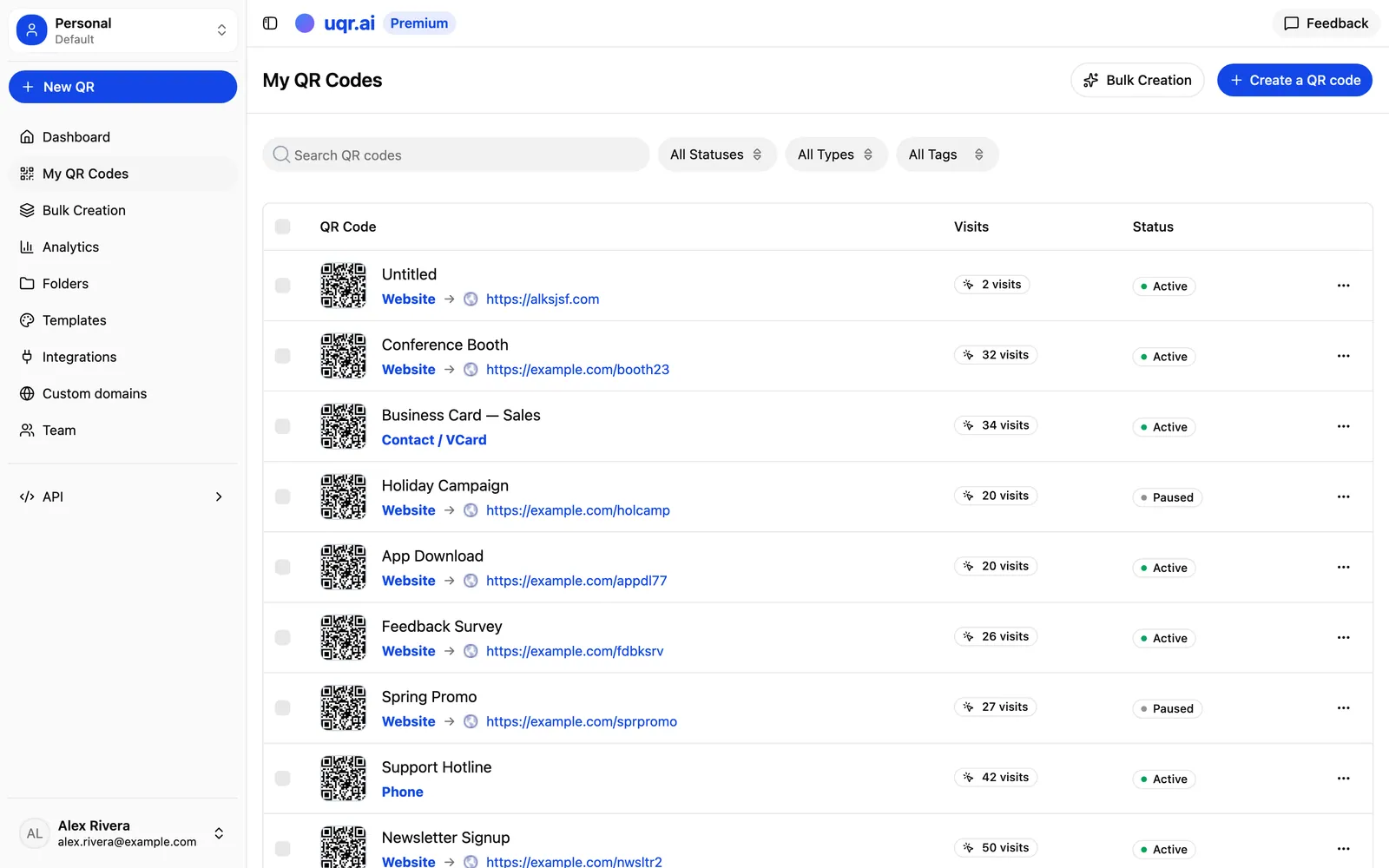Open Custom domains in the sidebar

point(122,393)
